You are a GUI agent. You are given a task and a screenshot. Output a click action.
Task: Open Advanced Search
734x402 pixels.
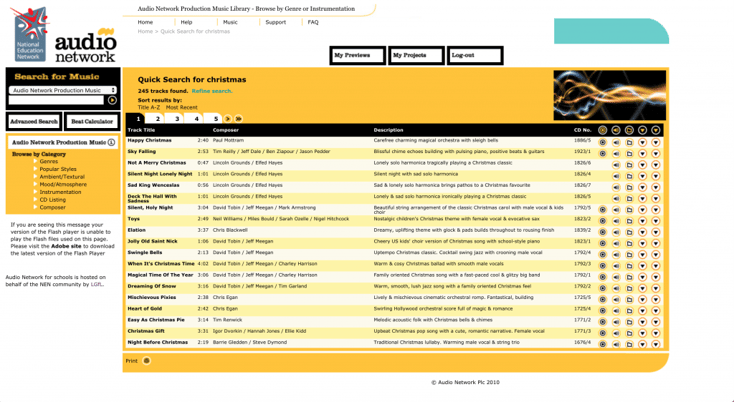tap(34, 122)
